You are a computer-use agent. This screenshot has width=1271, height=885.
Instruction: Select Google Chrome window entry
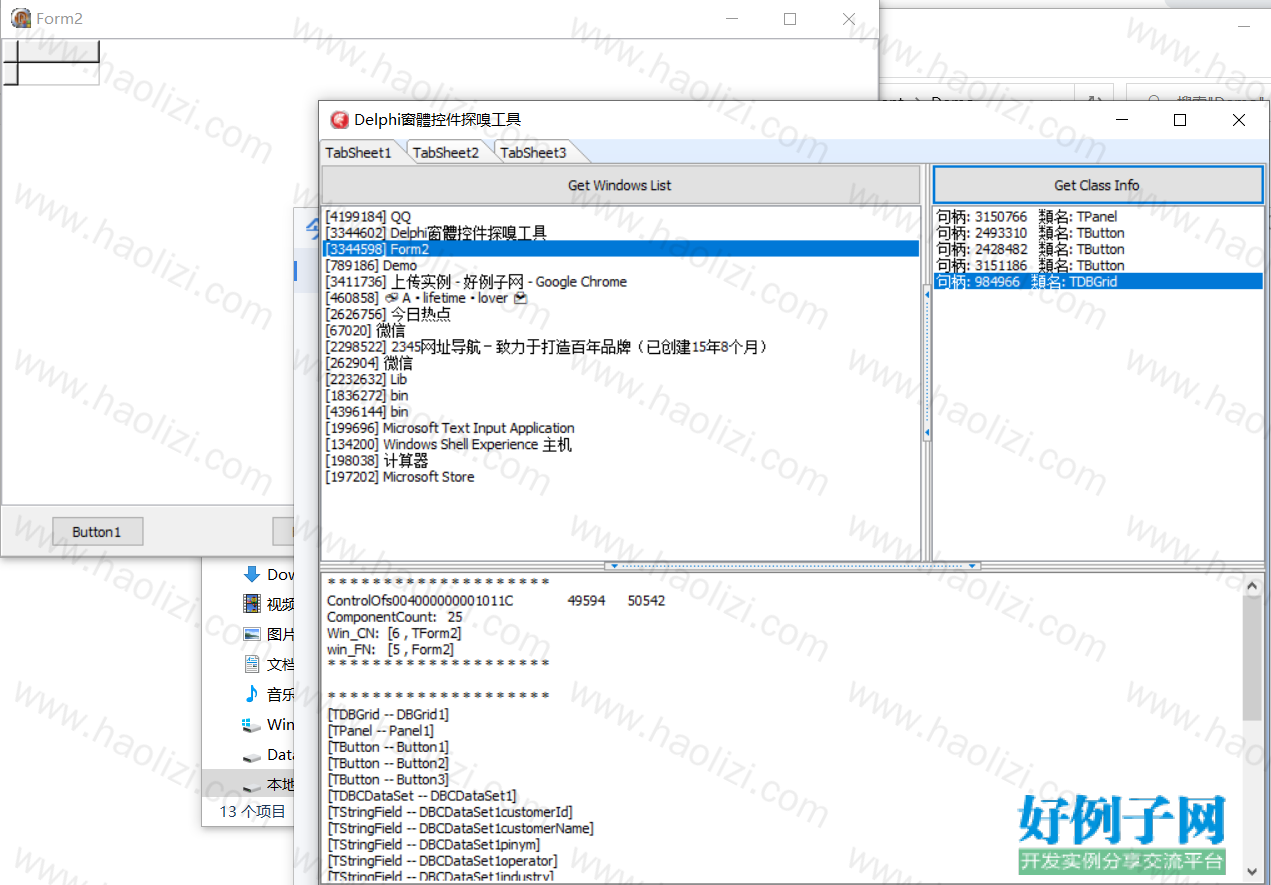coord(621,281)
